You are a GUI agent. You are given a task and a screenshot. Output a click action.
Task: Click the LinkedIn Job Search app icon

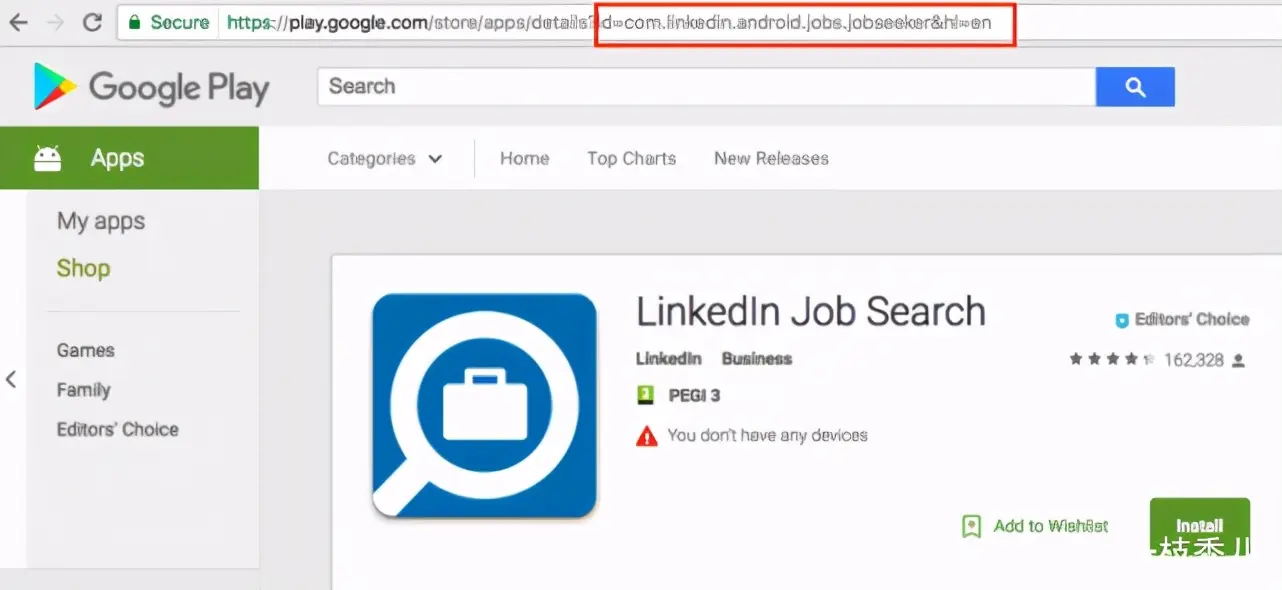(484, 406)
